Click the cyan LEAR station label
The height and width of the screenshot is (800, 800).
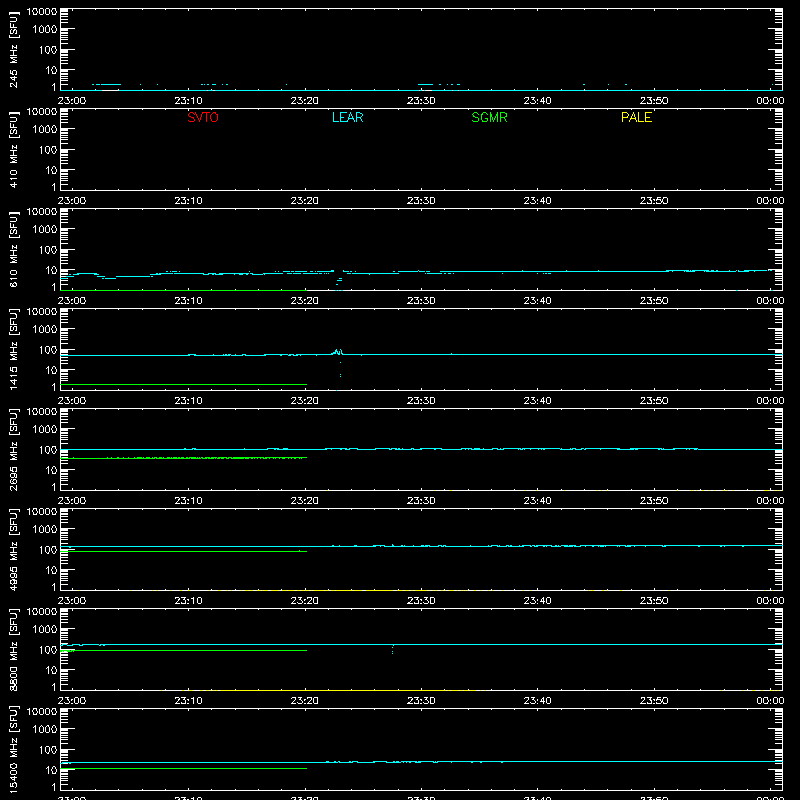[347, 117]
